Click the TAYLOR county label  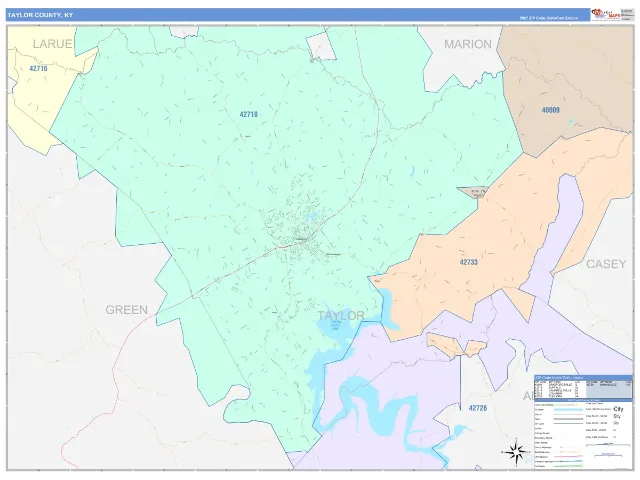[340, 316]
